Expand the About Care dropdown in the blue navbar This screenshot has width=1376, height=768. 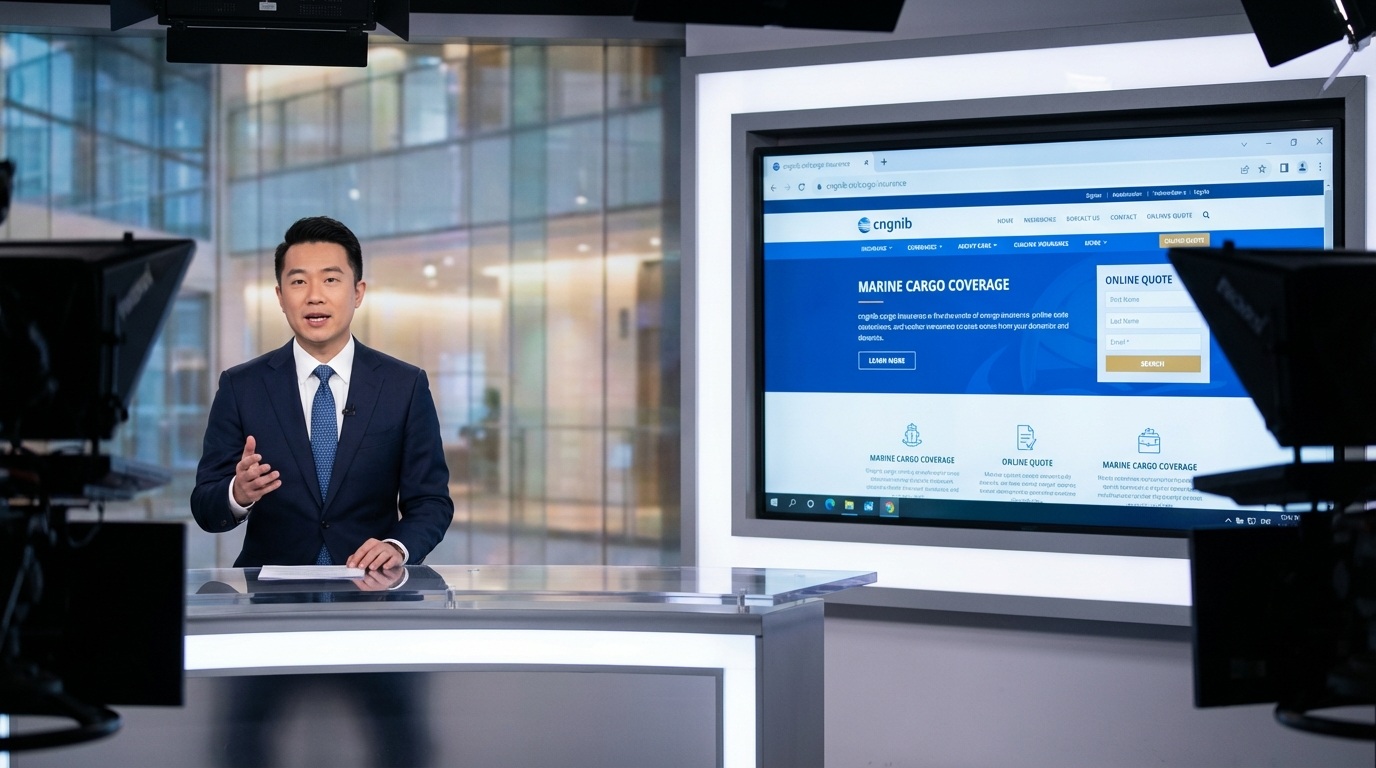(977, 245)
